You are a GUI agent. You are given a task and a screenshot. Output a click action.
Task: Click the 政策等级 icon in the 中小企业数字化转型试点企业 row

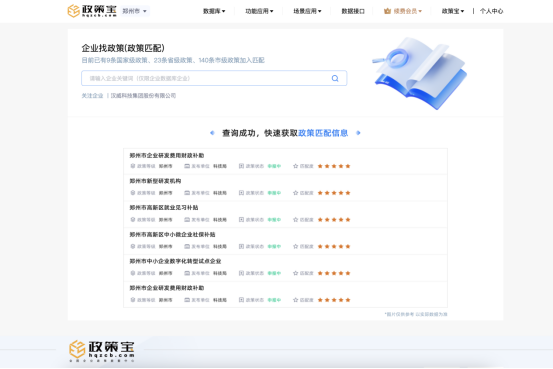pos(133,273)
